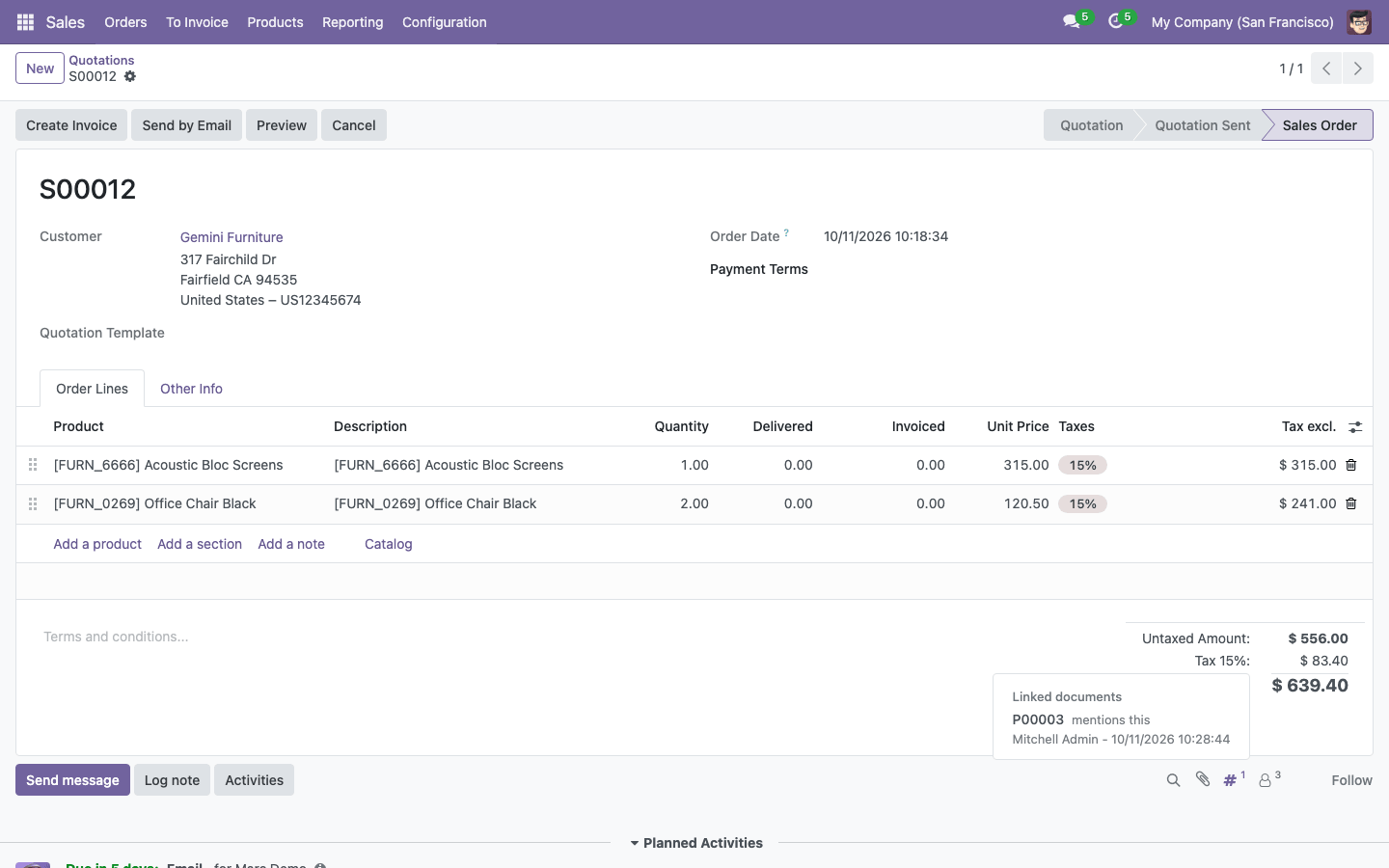The width and height of the screenshot is (1389, 868).
Task: Go back to Quotations breadcrumb
Action: [101, 60]
